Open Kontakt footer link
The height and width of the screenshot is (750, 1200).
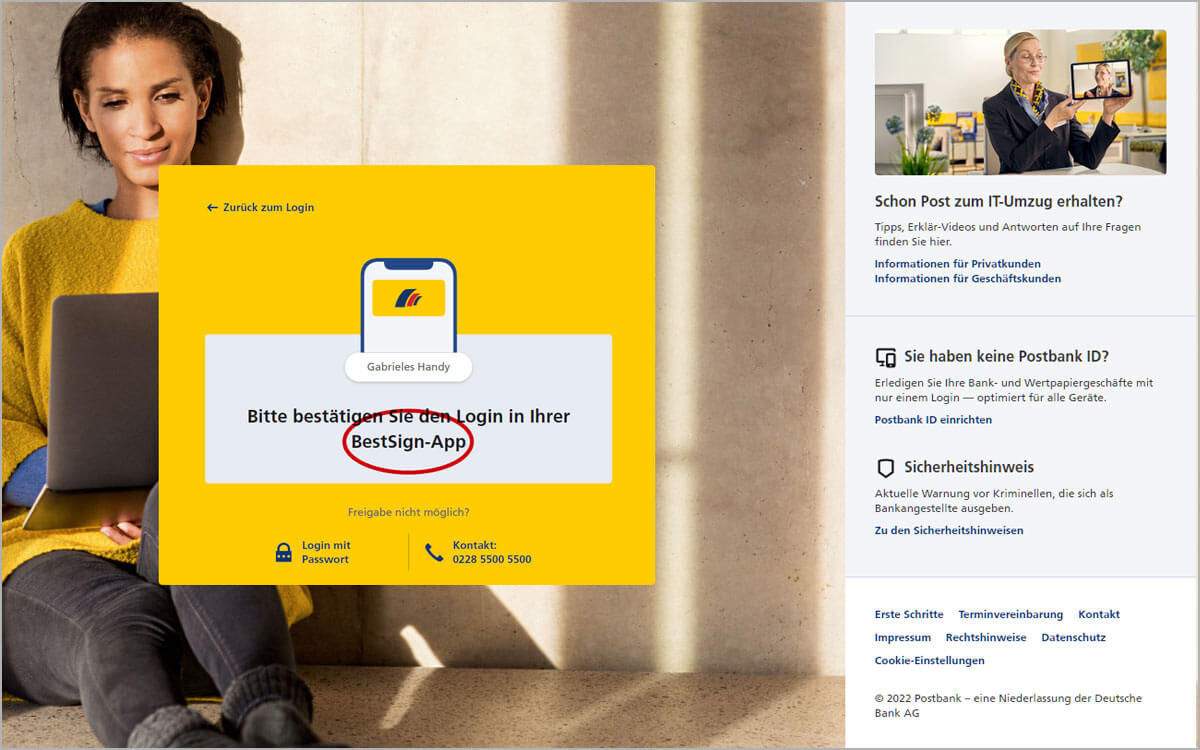tap(1099, 615)
